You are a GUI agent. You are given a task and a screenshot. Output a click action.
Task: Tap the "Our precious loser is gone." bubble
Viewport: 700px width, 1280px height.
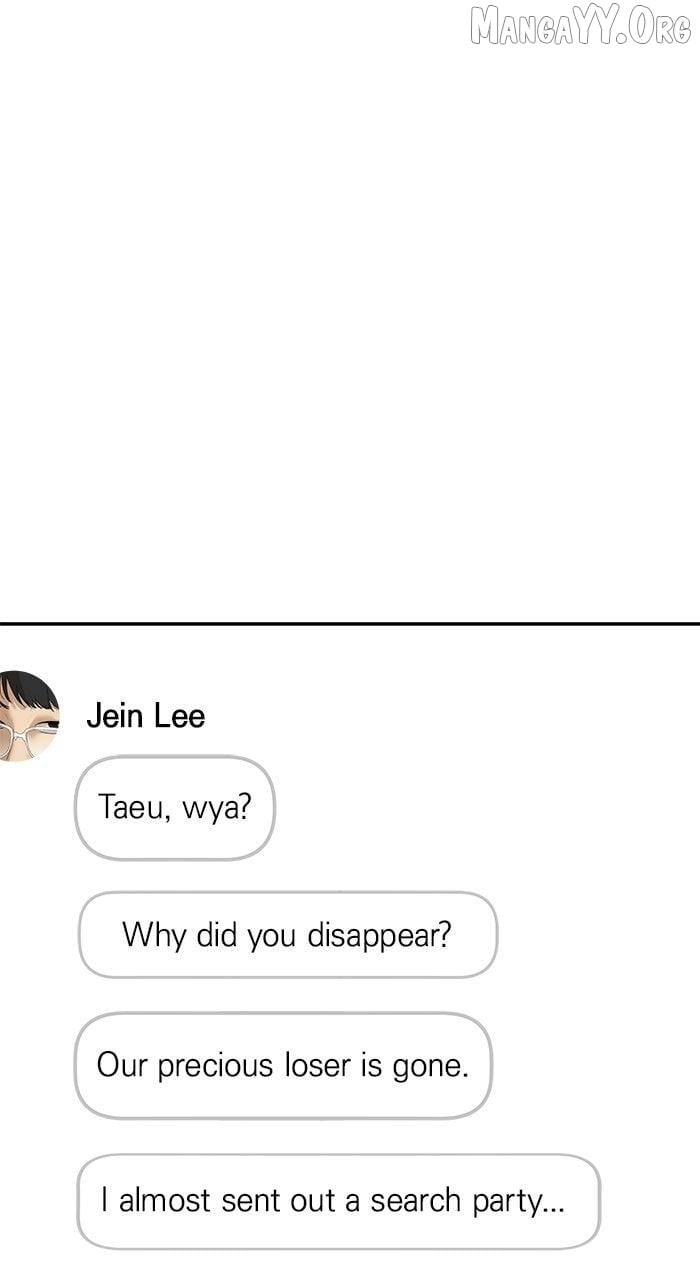pos(283,1065)
